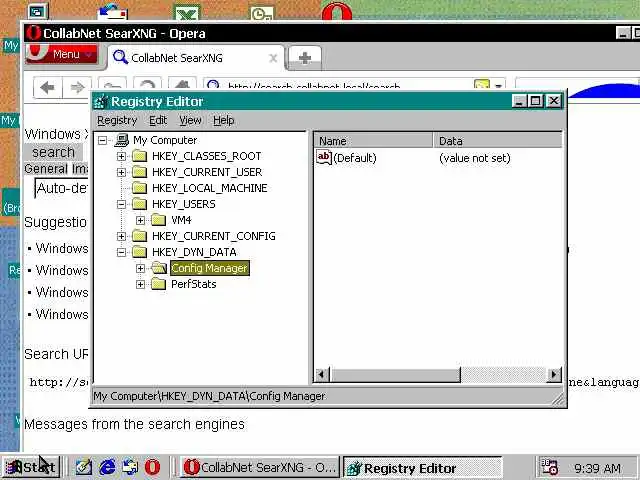Click the 9:39 AM system clock
This screenshot has height=480, width=640.
(598, 468)
